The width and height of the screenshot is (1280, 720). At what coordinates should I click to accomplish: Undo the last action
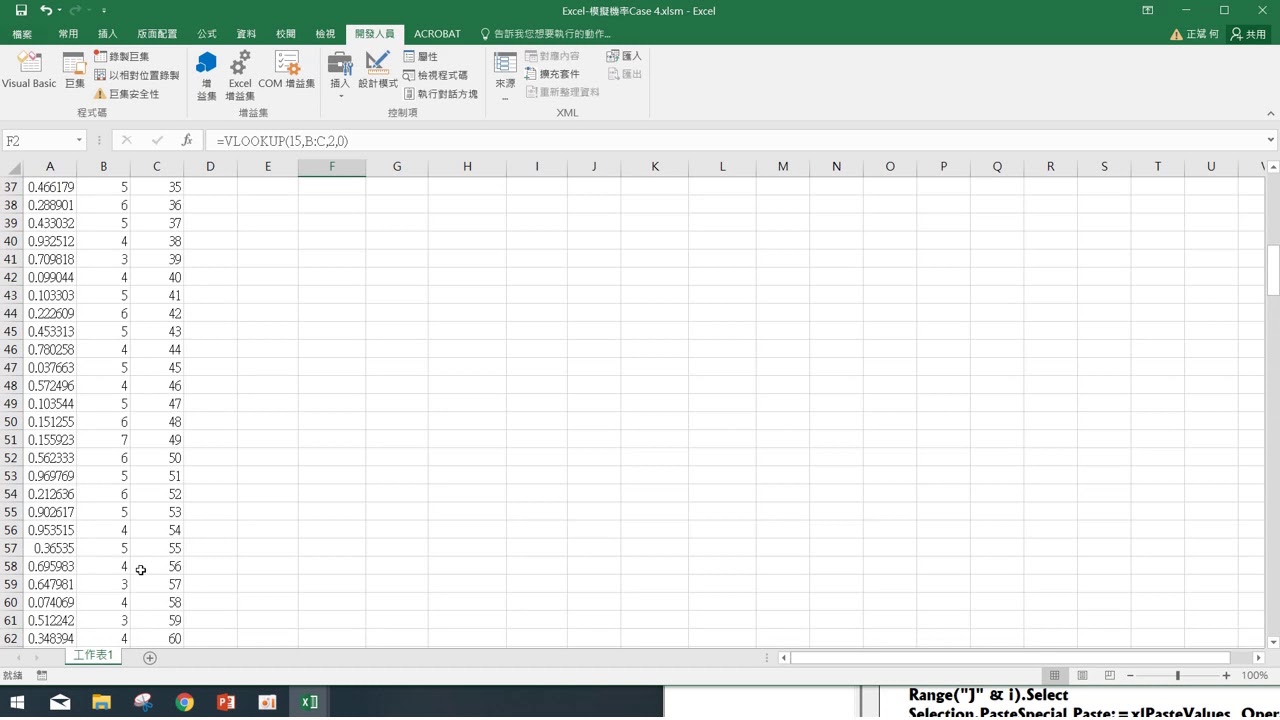click(46, 11)
